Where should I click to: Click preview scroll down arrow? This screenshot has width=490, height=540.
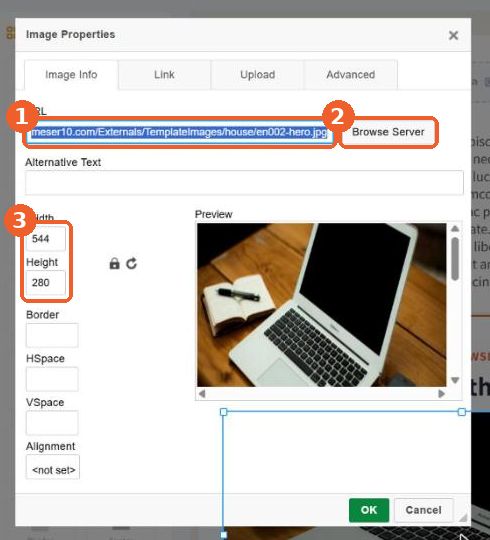[455, 380]
